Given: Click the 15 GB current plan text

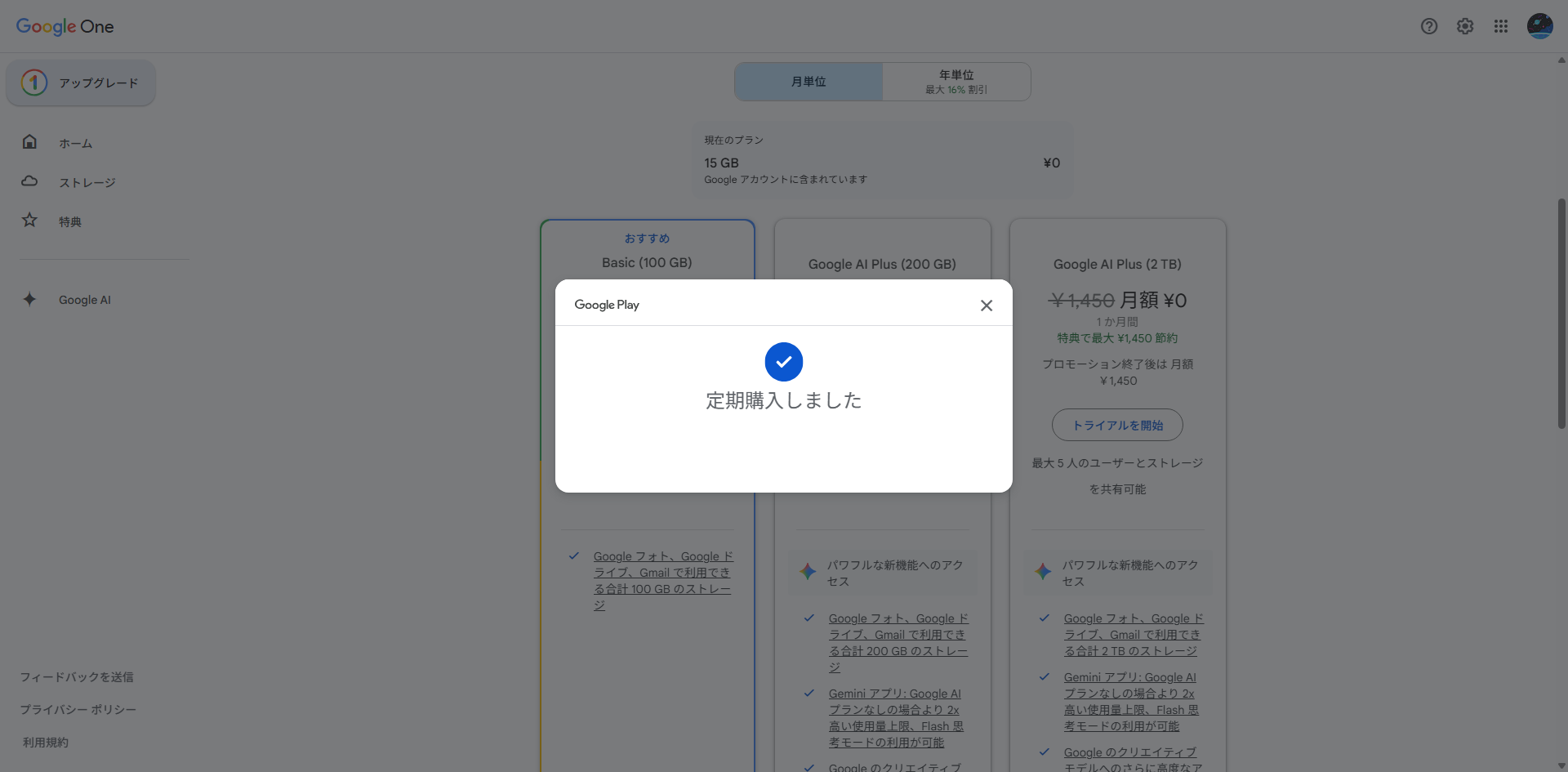Looking at the screenshot, I should [721, 163].
